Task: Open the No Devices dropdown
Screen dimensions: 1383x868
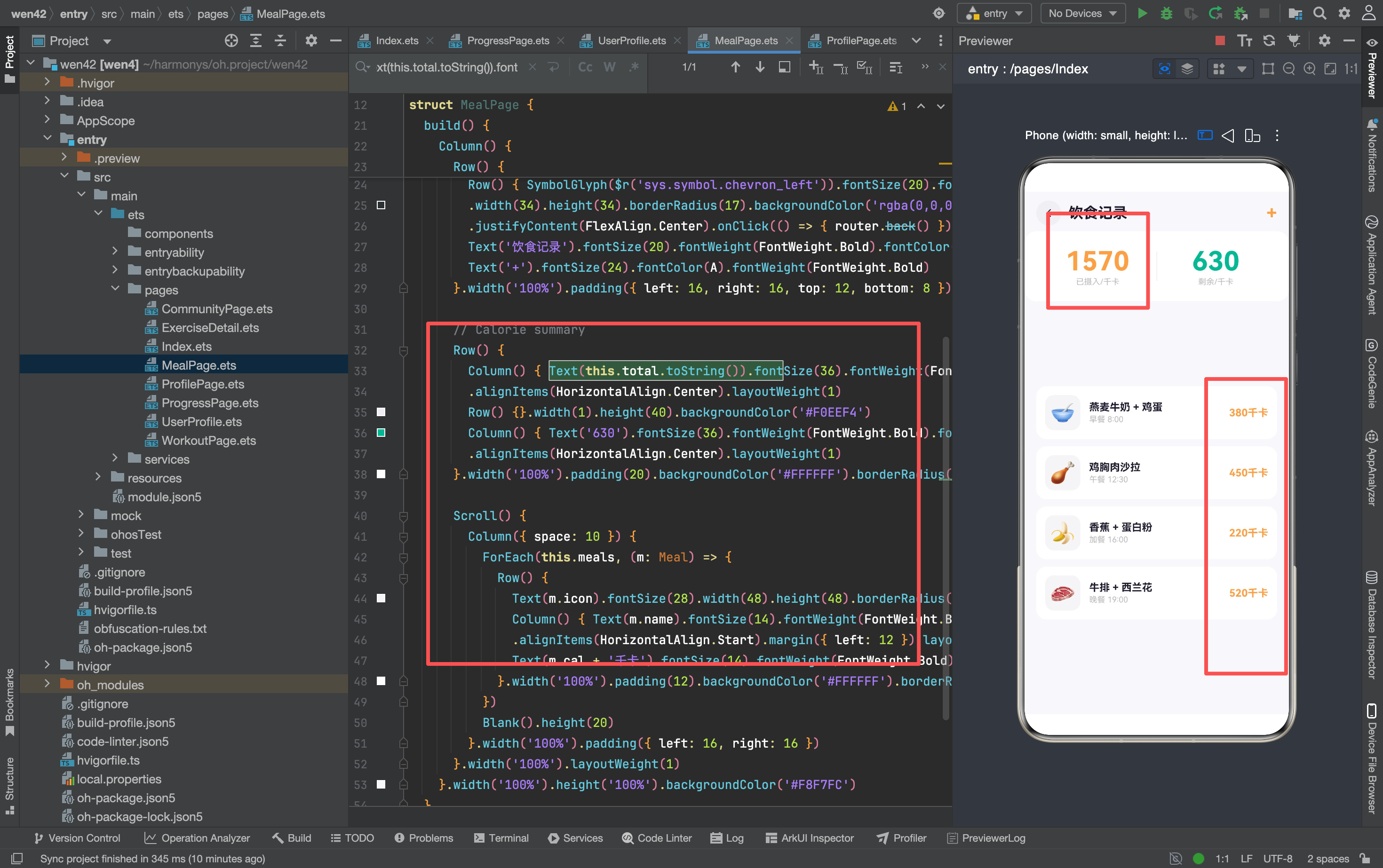Action: click(1082, 13)
